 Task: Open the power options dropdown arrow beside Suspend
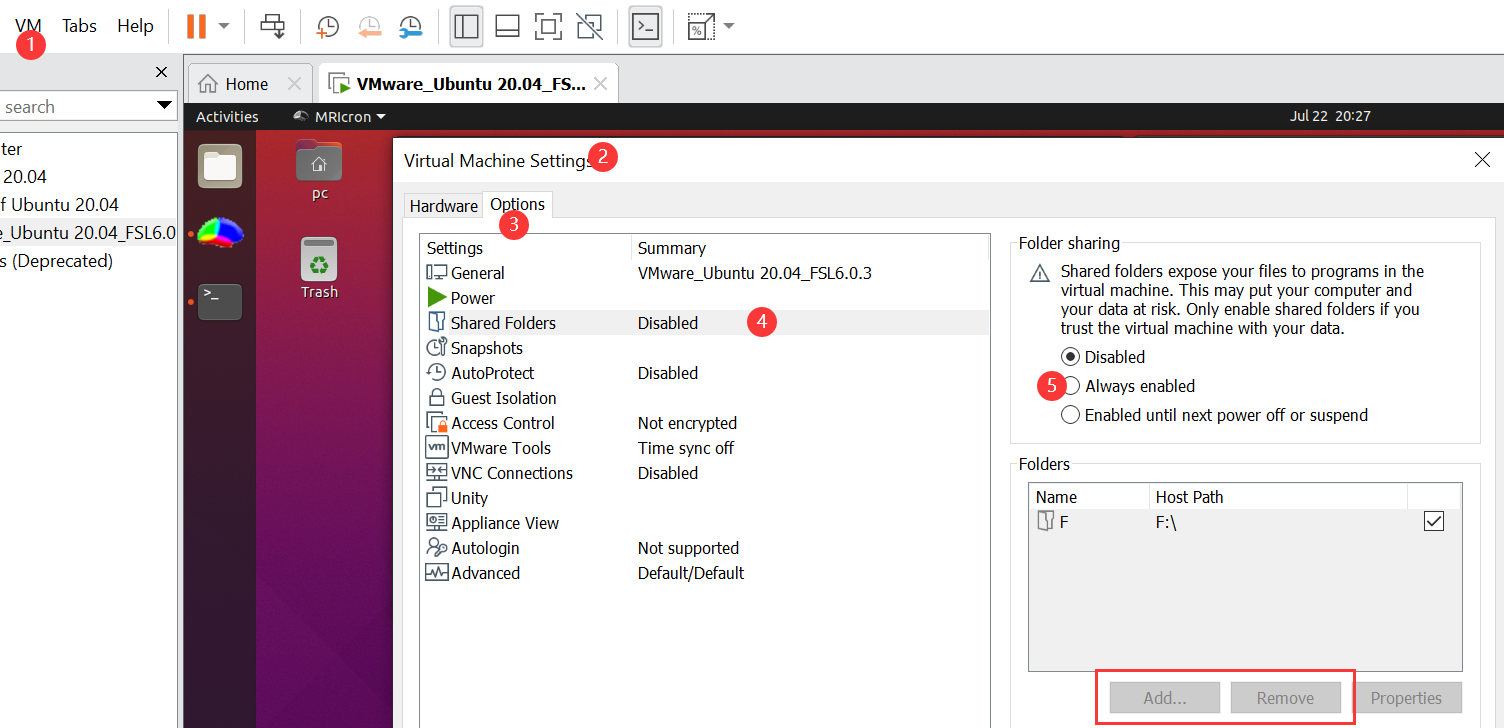[224, 26]
